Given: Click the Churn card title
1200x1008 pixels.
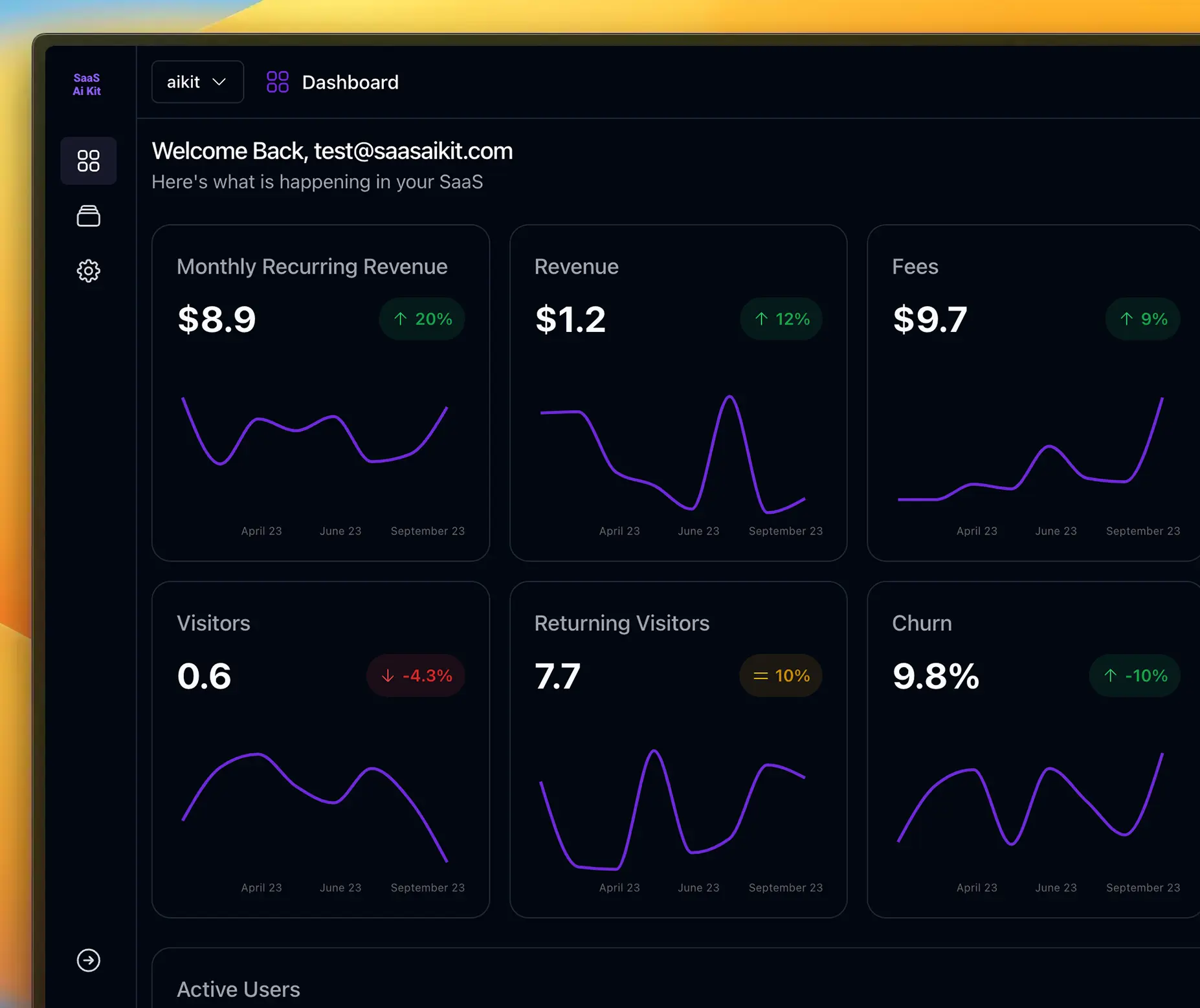Looking at the screenshot, I should pyautogui.click(x=922, y=623).
